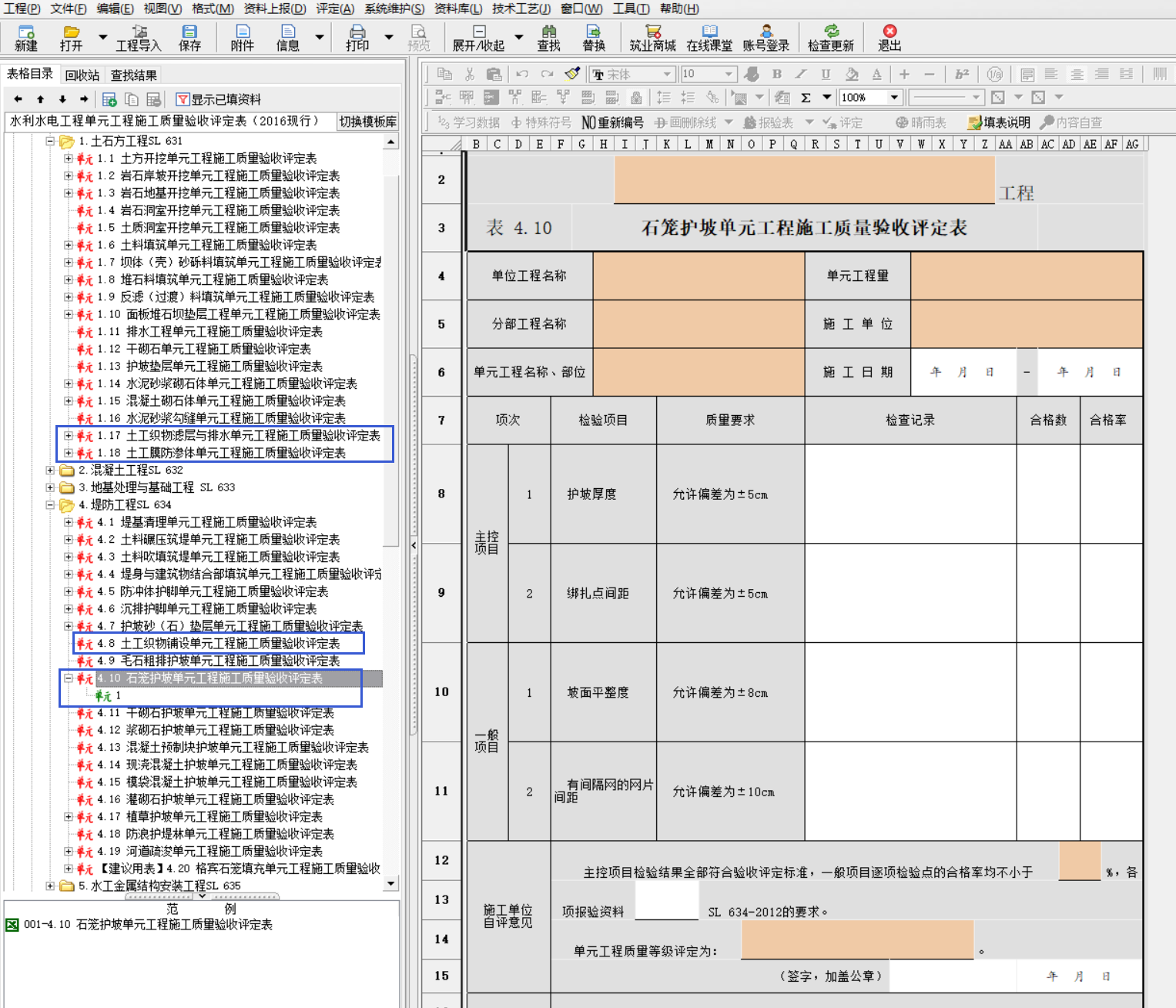Toggle italic formatting (I)
1176x1008 pixels.
(x=801, y=74)
